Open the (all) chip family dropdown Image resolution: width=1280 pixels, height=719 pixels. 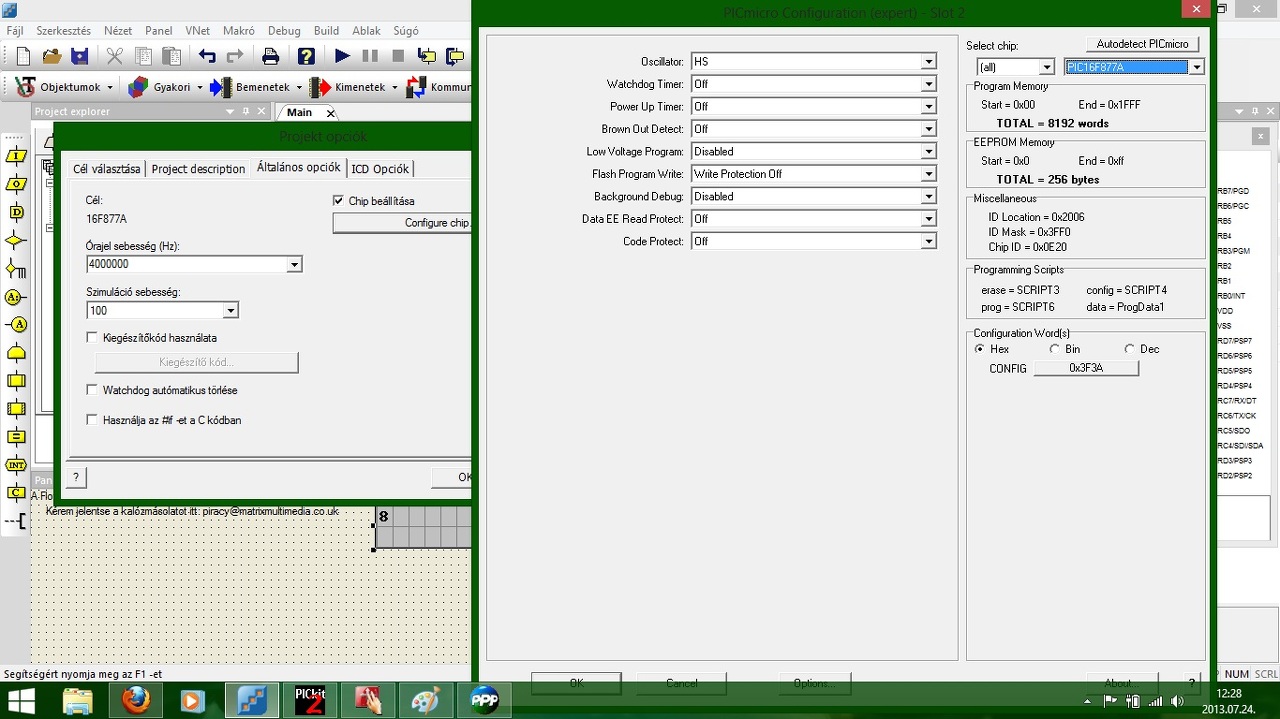click(x=1047, y=67)
